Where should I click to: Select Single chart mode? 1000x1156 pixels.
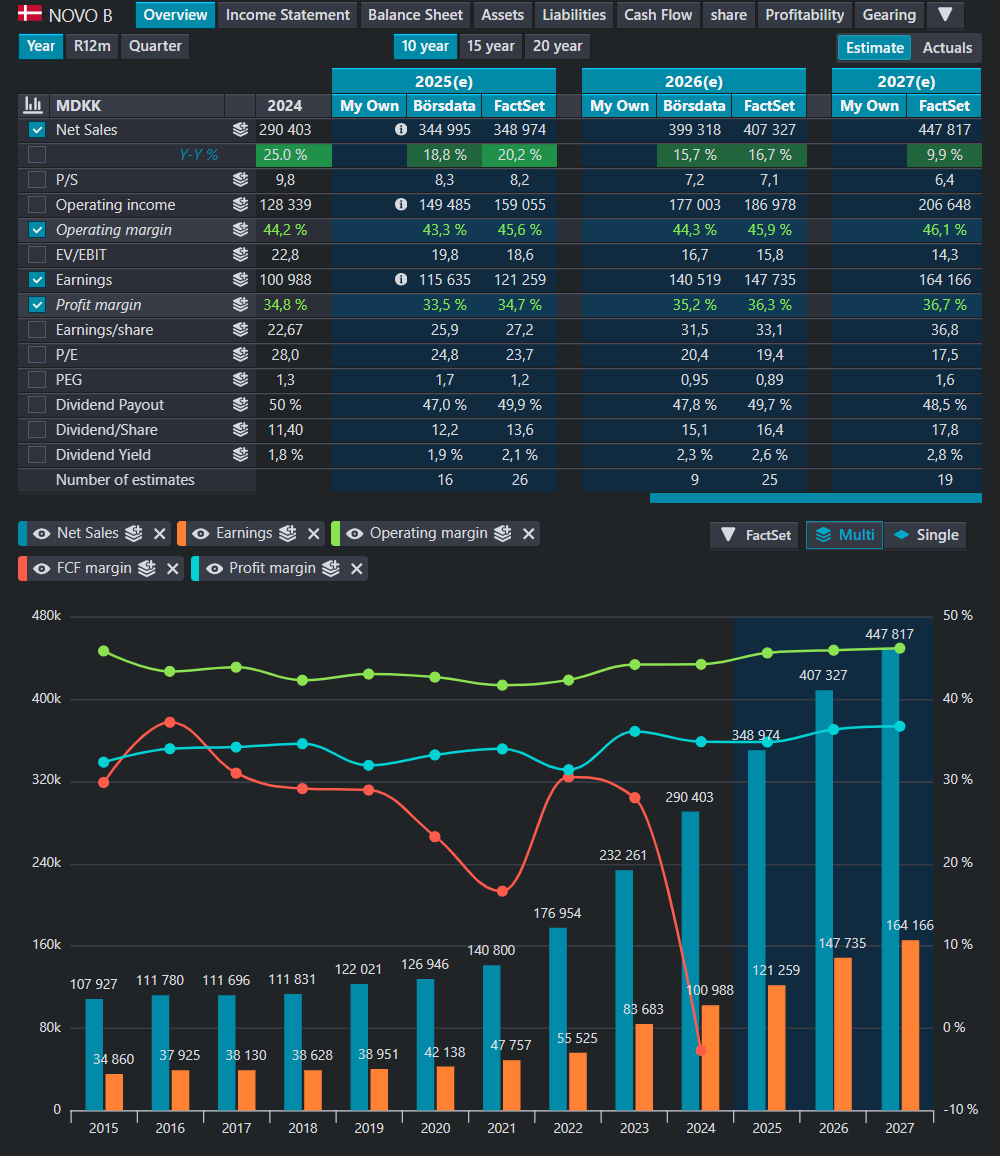click(x=926, y=535)
